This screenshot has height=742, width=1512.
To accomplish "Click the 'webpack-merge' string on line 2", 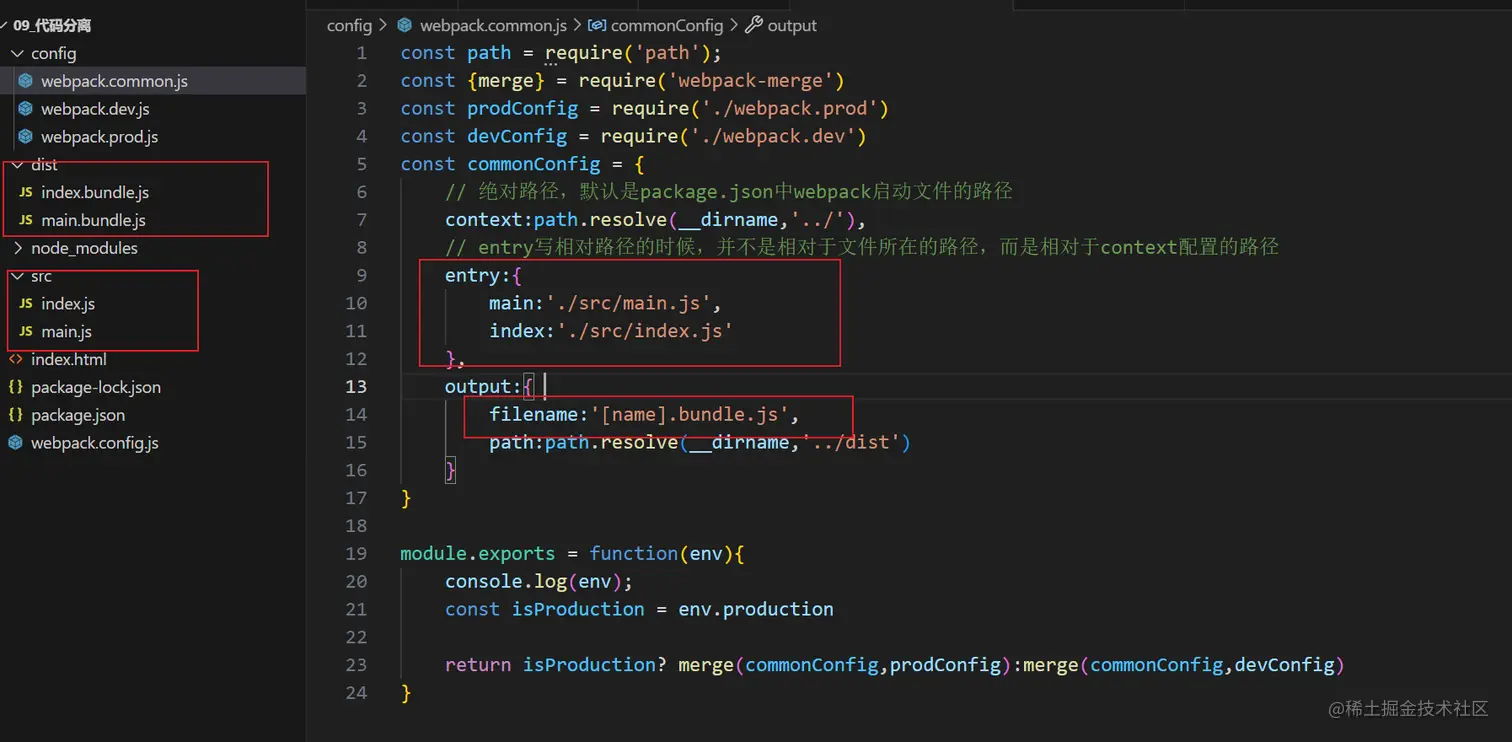I will coord(756,81).
